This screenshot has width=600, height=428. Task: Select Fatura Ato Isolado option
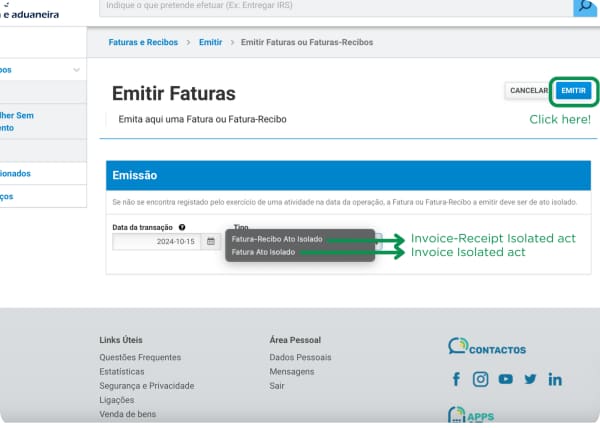point(263,252)
